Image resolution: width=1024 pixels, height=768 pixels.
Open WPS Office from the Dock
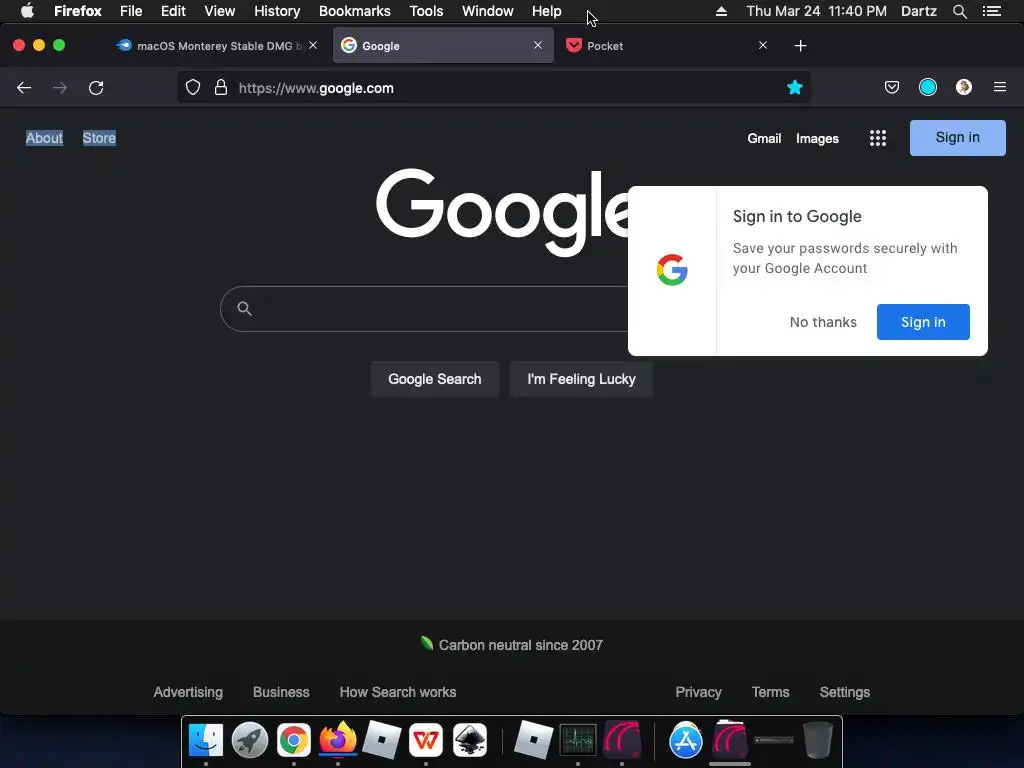point(426,740)
